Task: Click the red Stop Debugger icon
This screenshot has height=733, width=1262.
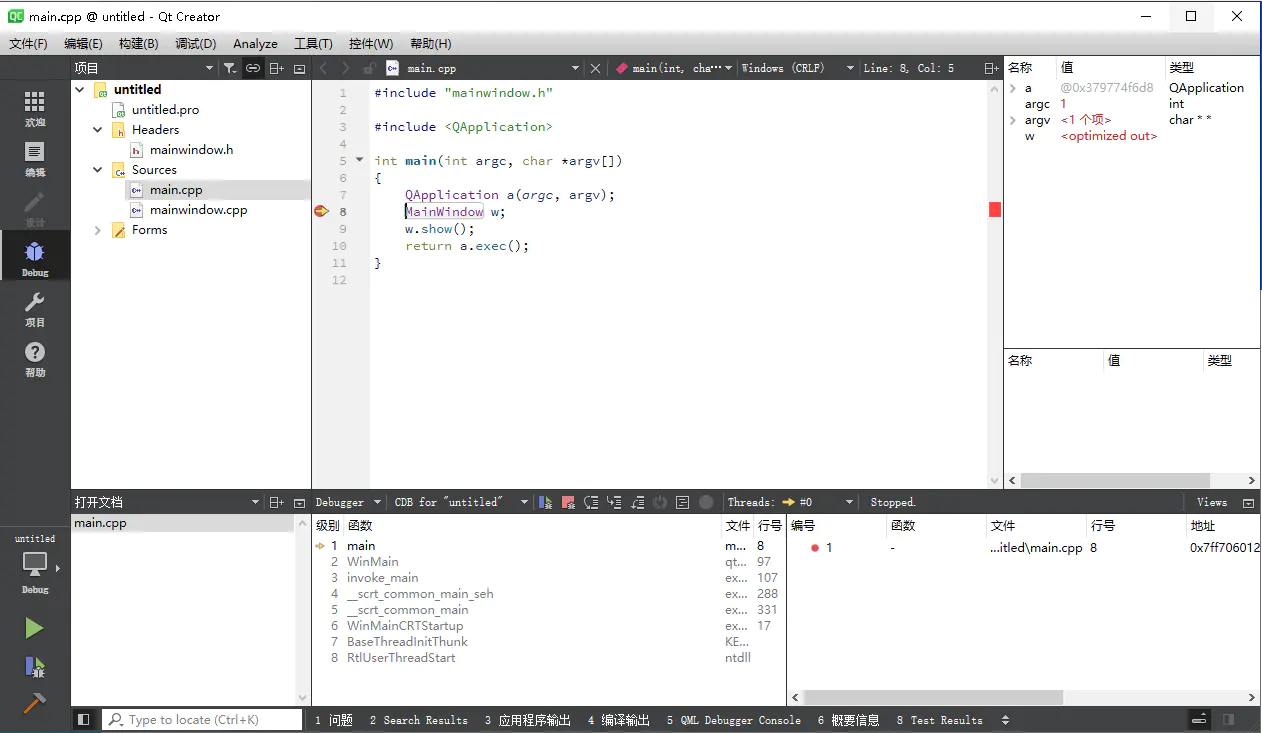Action: (568, 502)
